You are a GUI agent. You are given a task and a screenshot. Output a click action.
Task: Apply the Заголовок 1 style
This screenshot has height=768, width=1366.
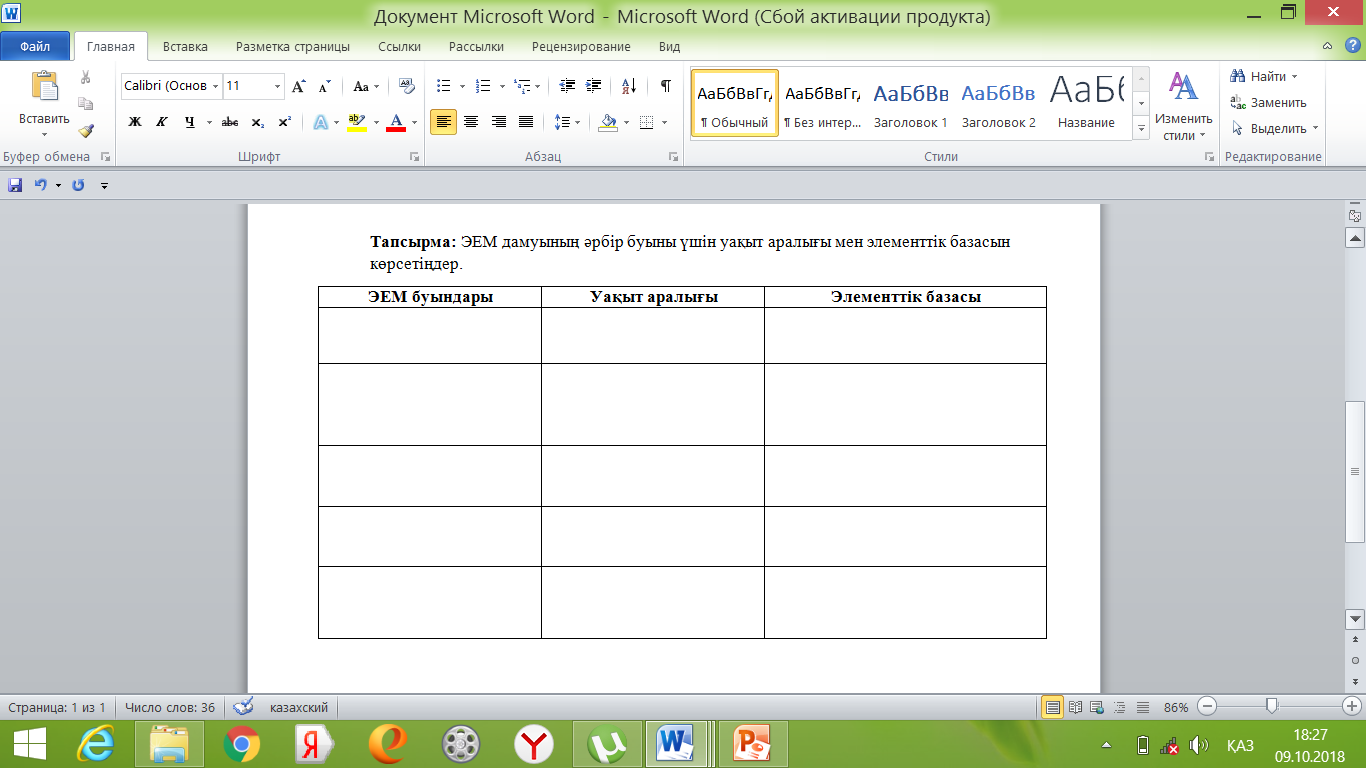click(910, 103)
